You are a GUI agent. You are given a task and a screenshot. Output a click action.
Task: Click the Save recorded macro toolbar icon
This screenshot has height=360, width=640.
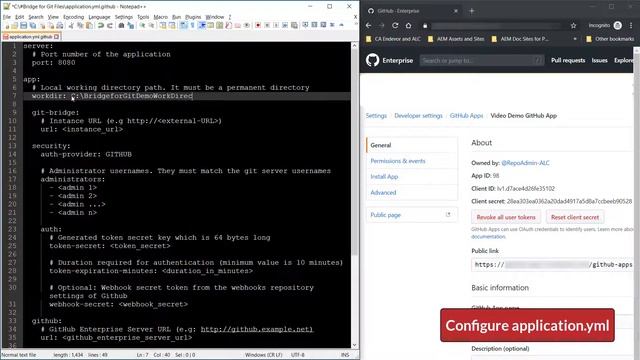(x=294, y=25)
